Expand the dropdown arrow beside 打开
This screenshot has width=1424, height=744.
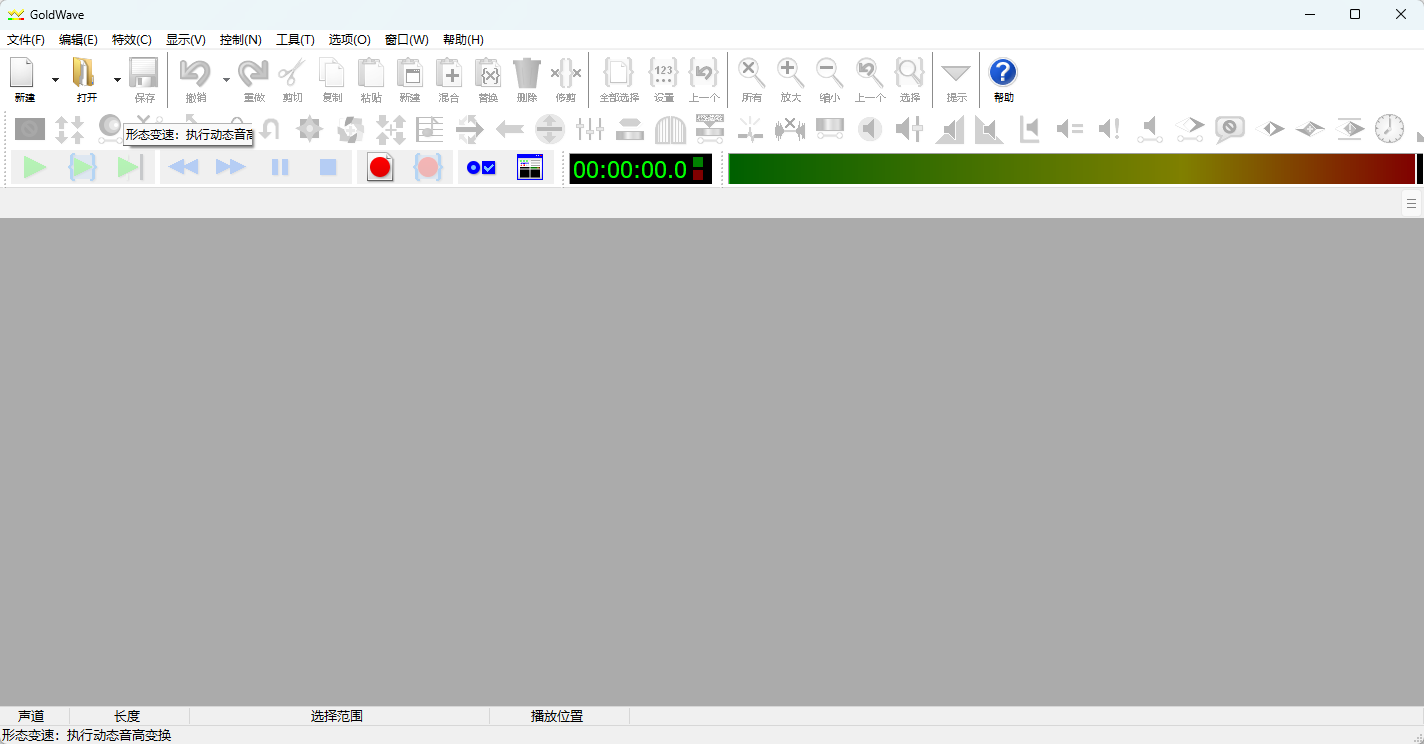click(x=117, y=79)
